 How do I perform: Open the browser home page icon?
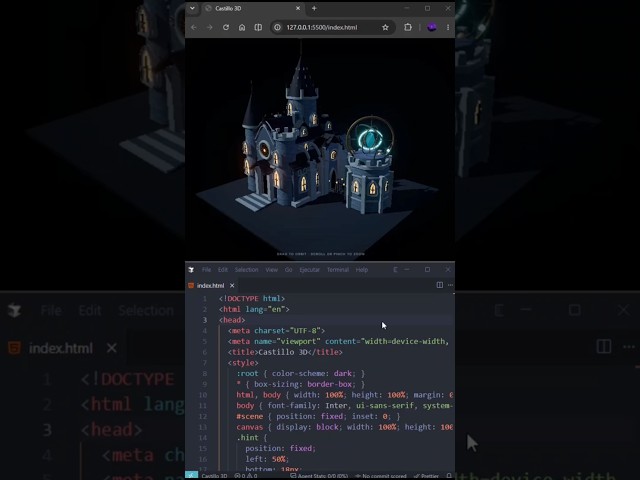coord(242,27)
